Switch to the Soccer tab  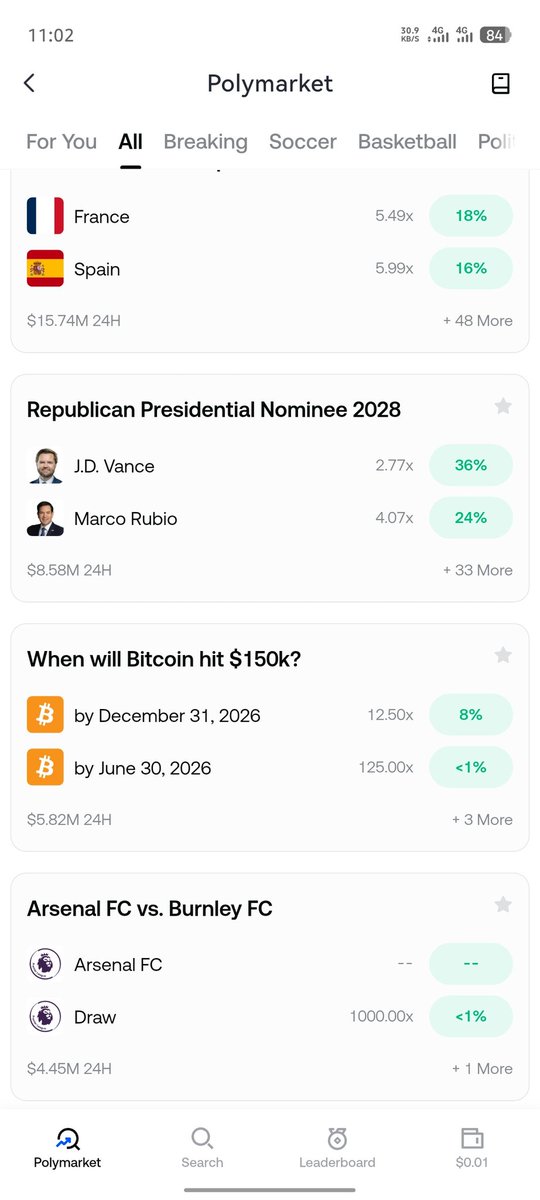(x=303, y=142)
